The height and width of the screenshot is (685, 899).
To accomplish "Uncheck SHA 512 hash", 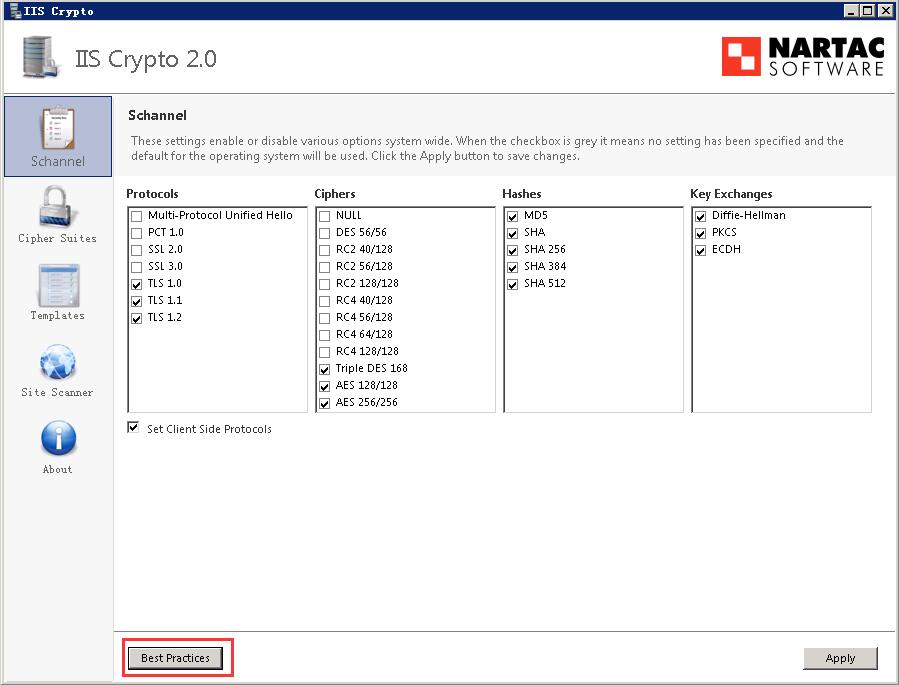I will point(513,284).
